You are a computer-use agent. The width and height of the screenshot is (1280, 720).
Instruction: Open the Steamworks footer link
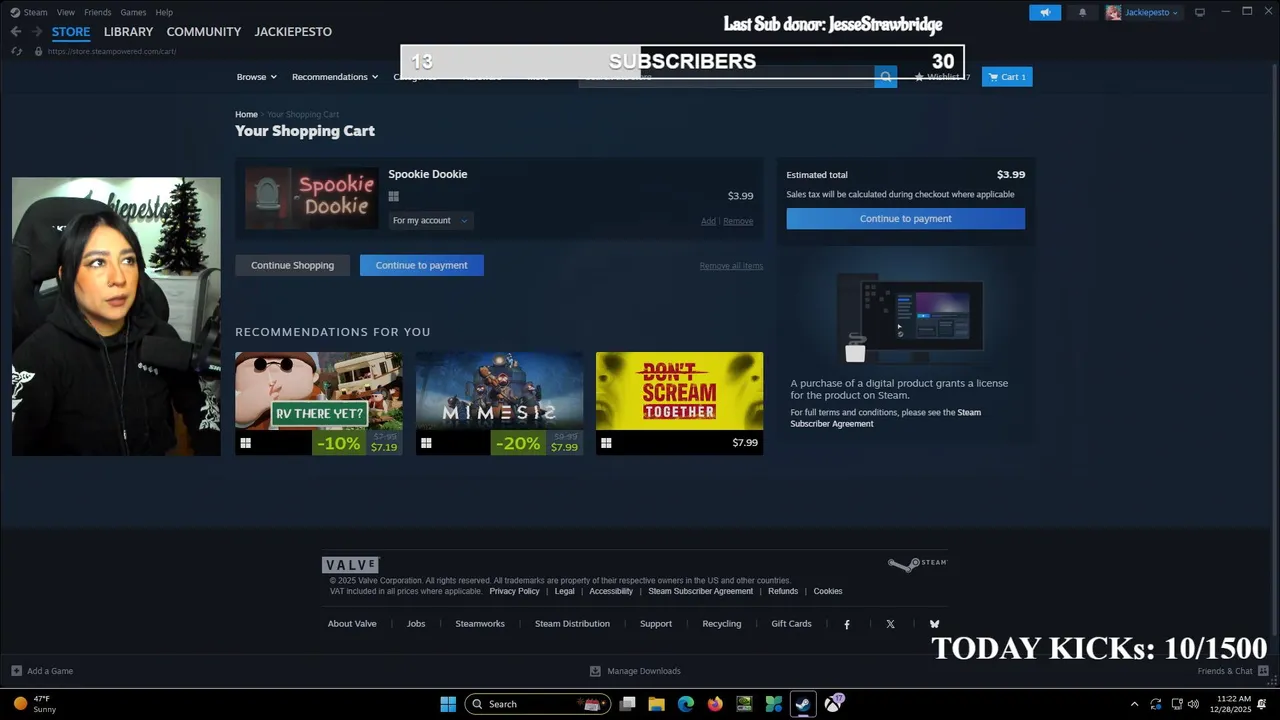[x=480, y=624]
